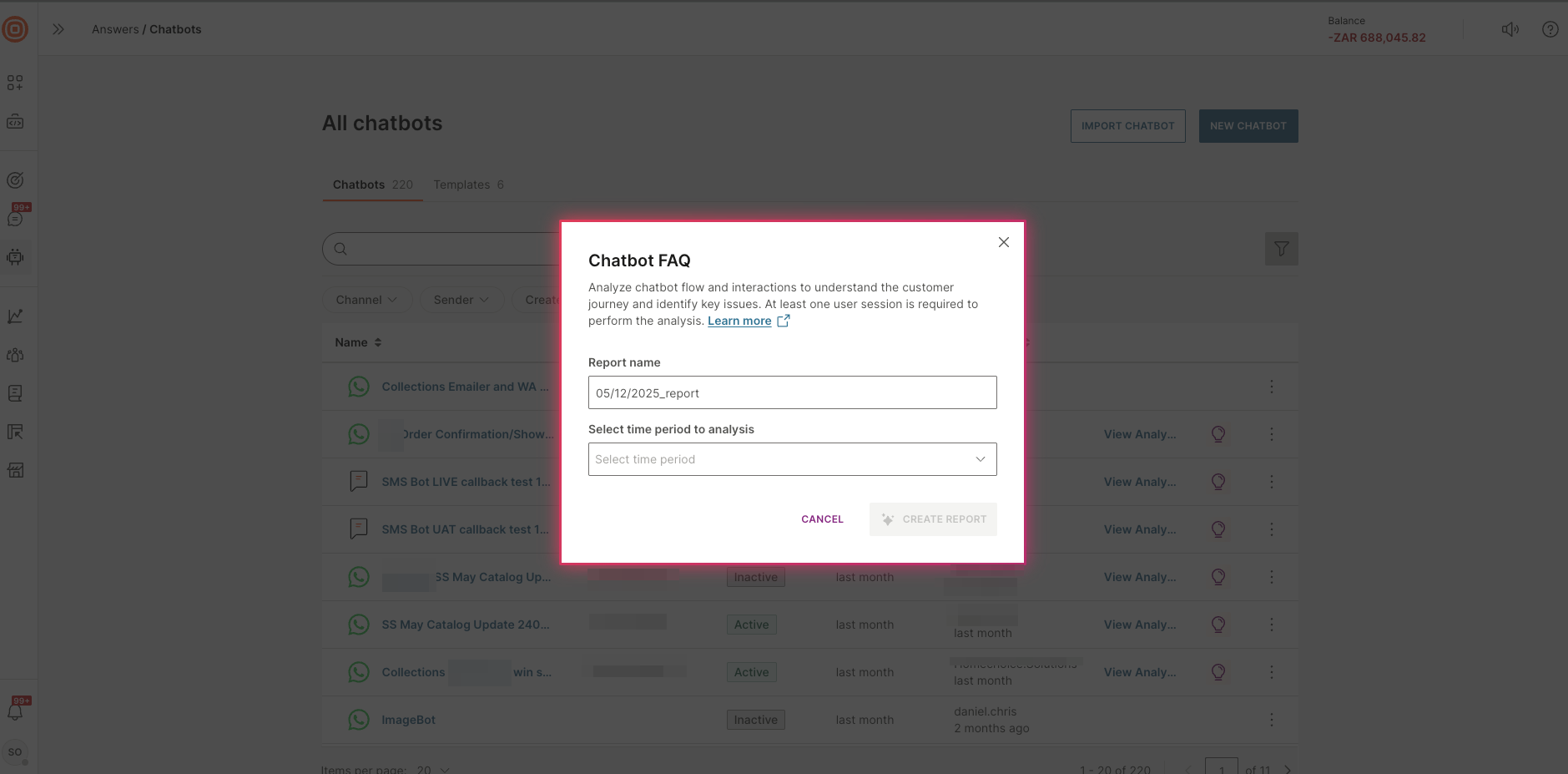Open the announcements megaphone icon
Image resolution: width=1568 pixels, height=774 pixels.
coord(1510,29)
